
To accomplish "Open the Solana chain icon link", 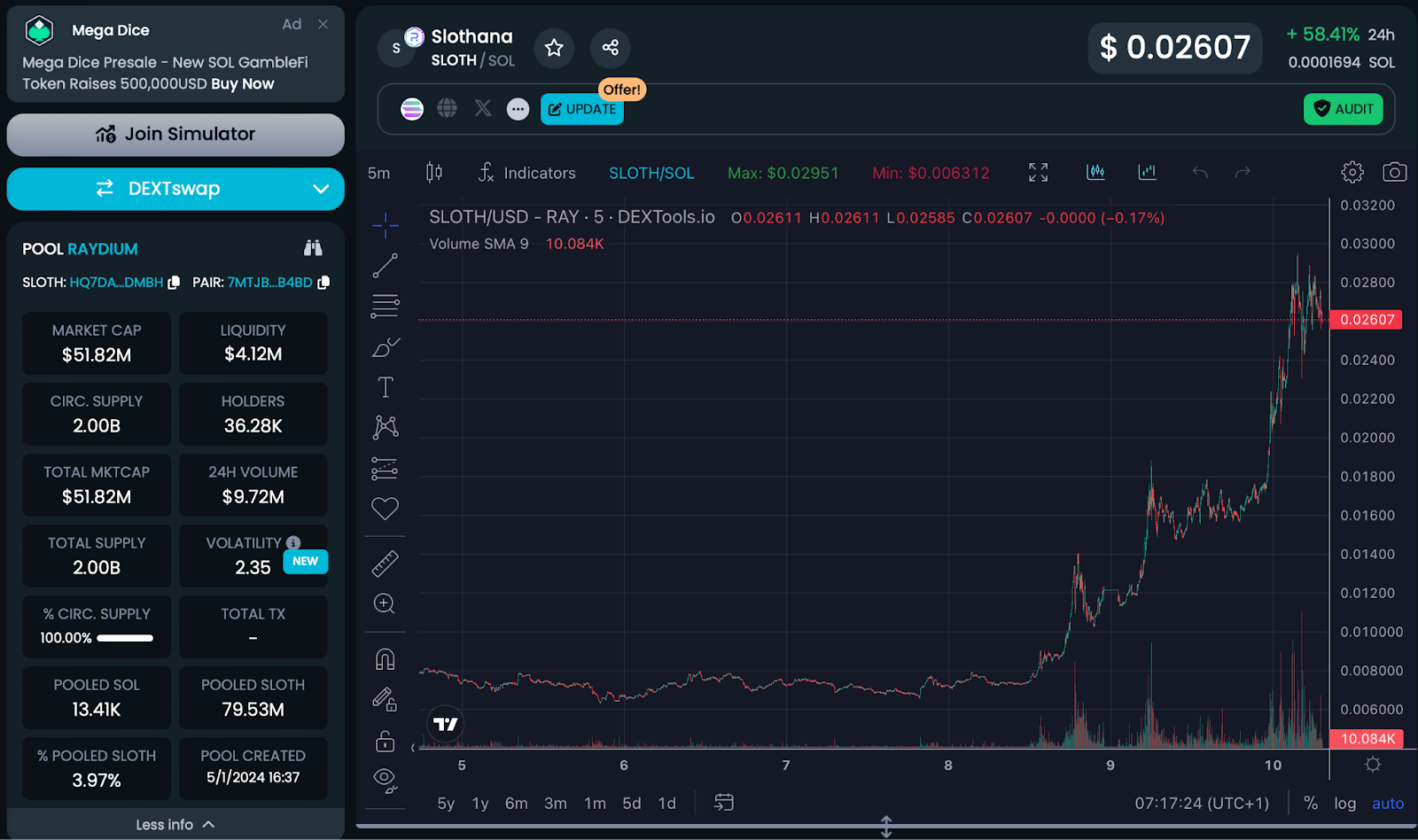I will click(x=412, y=109).
